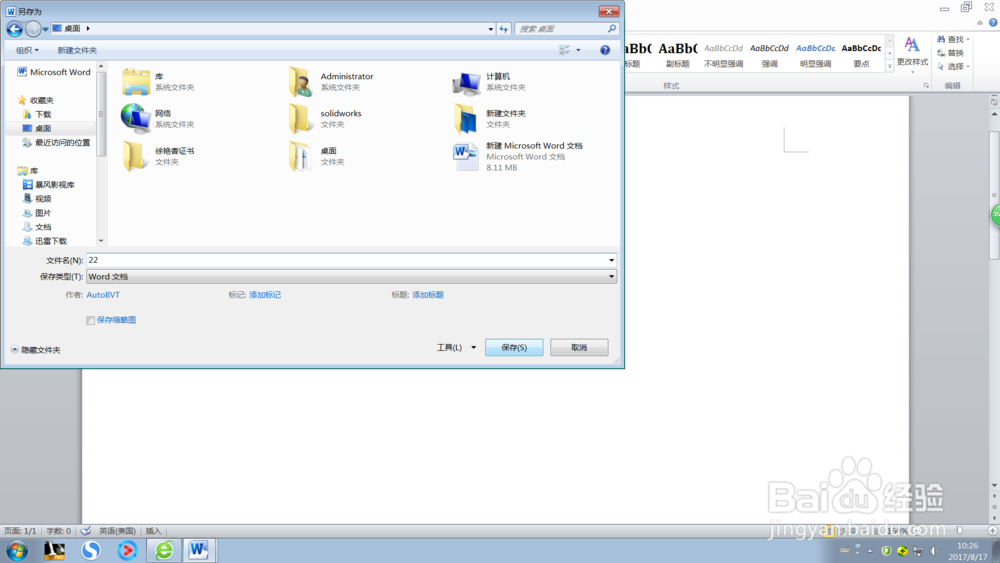Viewport: 1000px width, 563px height.
Task: Click 更改样式 change styles icon in Word
Action: 912,52
